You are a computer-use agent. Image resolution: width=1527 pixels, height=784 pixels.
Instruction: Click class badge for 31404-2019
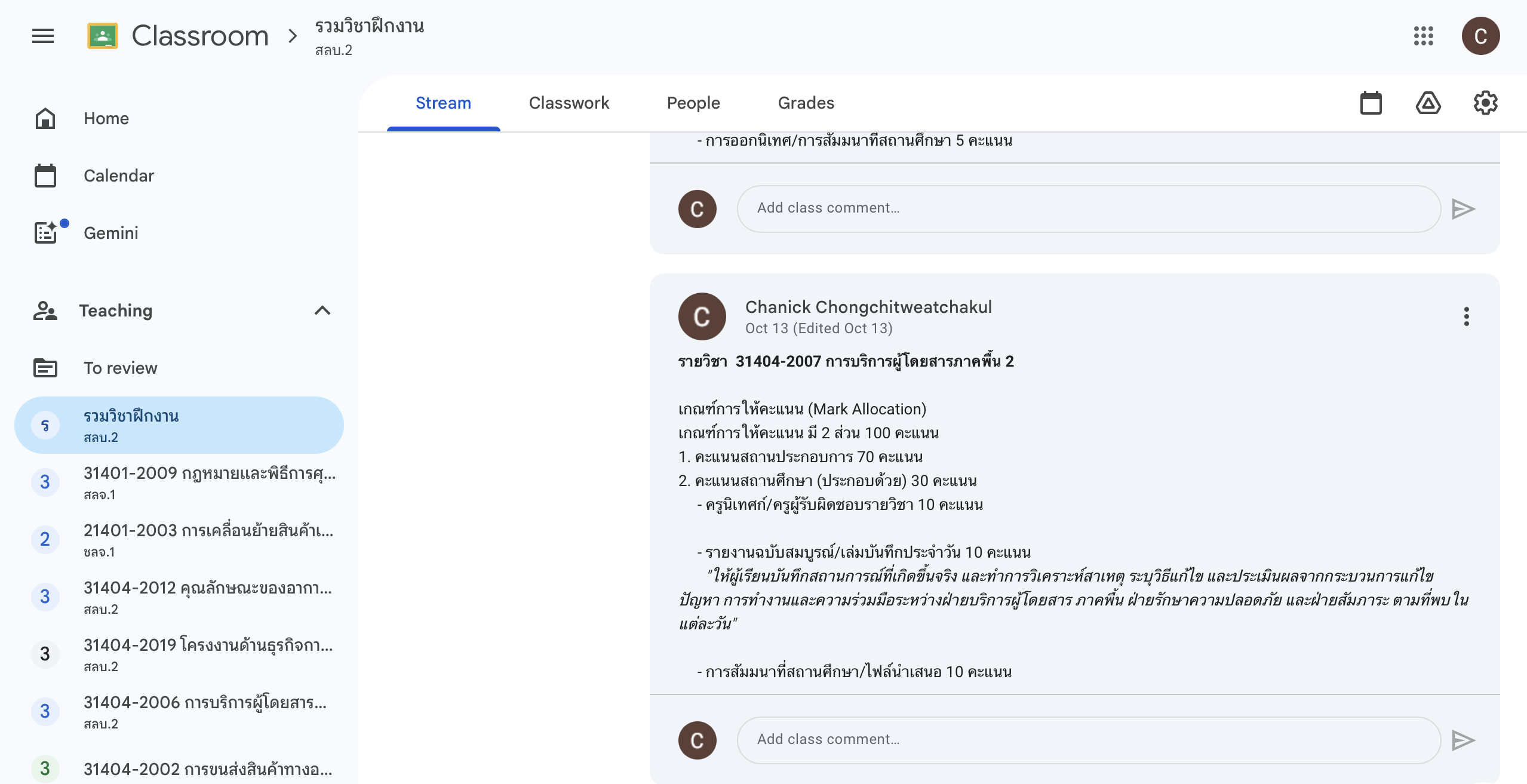click(45, 654)
